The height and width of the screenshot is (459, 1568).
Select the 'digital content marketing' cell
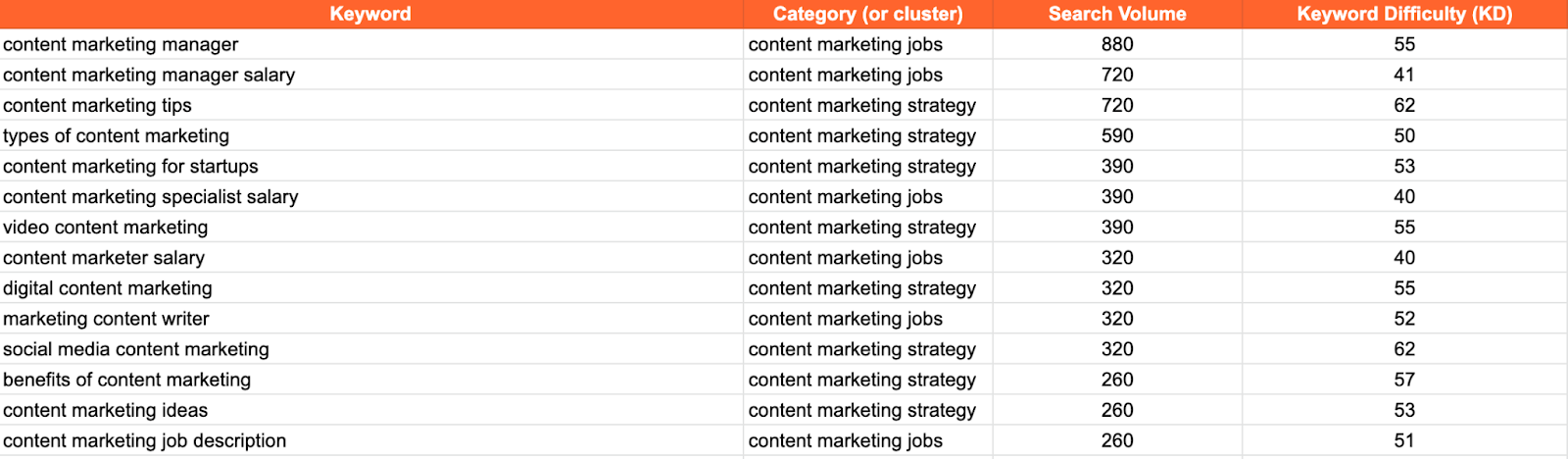coord(371,287)
